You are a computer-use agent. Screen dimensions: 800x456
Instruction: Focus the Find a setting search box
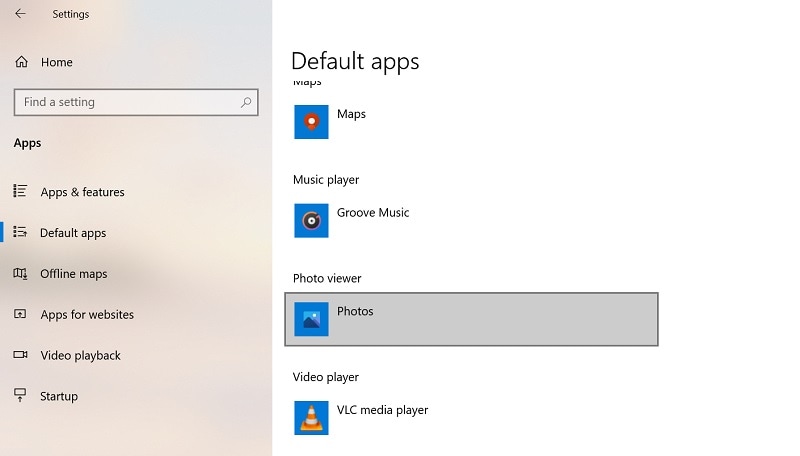136,102
